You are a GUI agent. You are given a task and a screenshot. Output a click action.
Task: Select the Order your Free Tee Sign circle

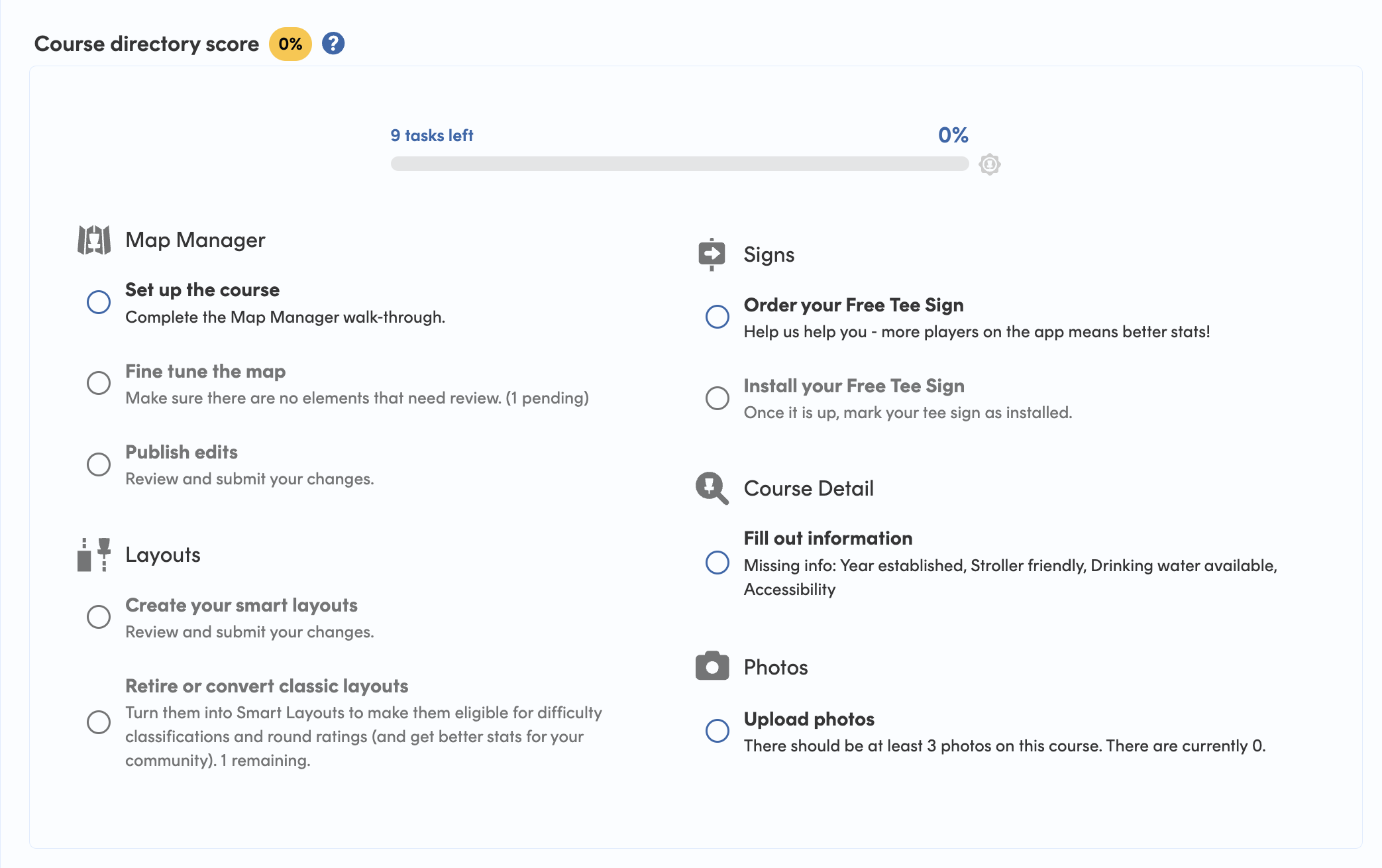tap(717, 317)
